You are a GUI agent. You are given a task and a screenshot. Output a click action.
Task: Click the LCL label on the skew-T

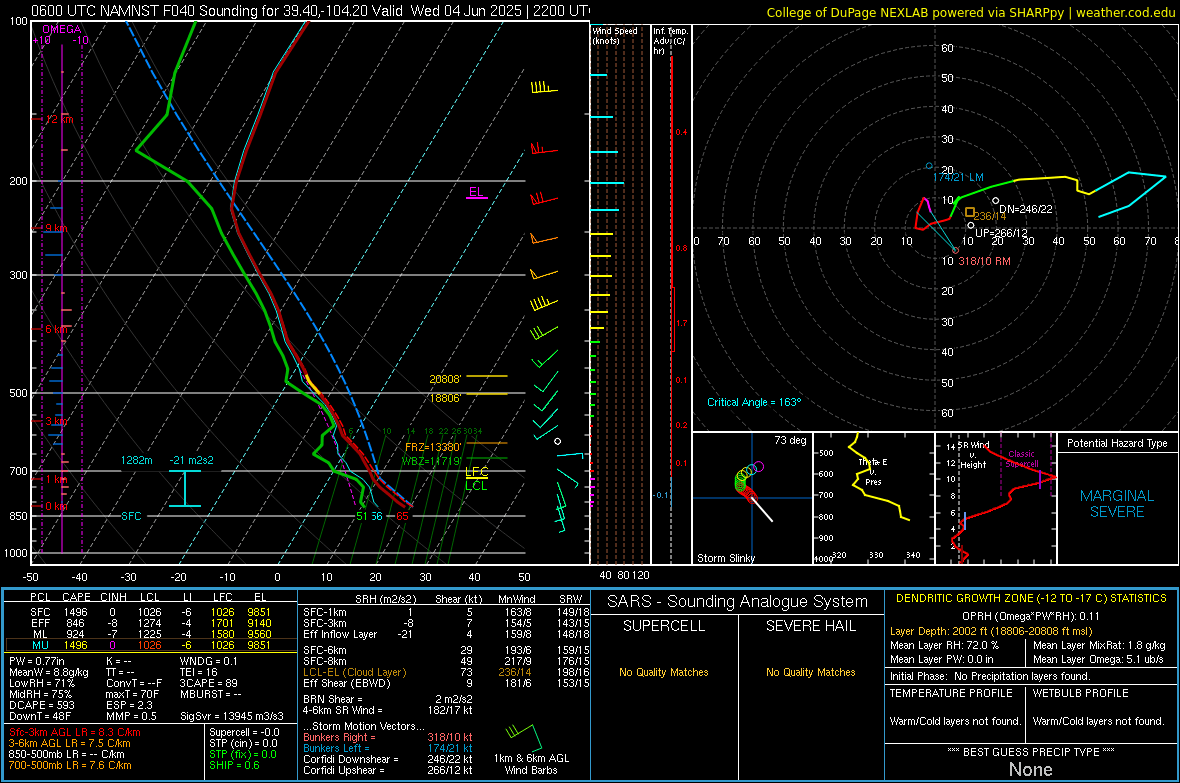pos(476,486)
